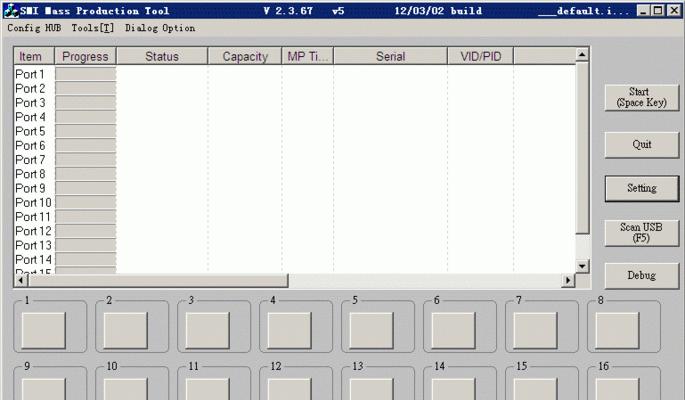Click port slot 2 indicator box
Viewport: 685px width, 400px height.
(x=125, y=331)
